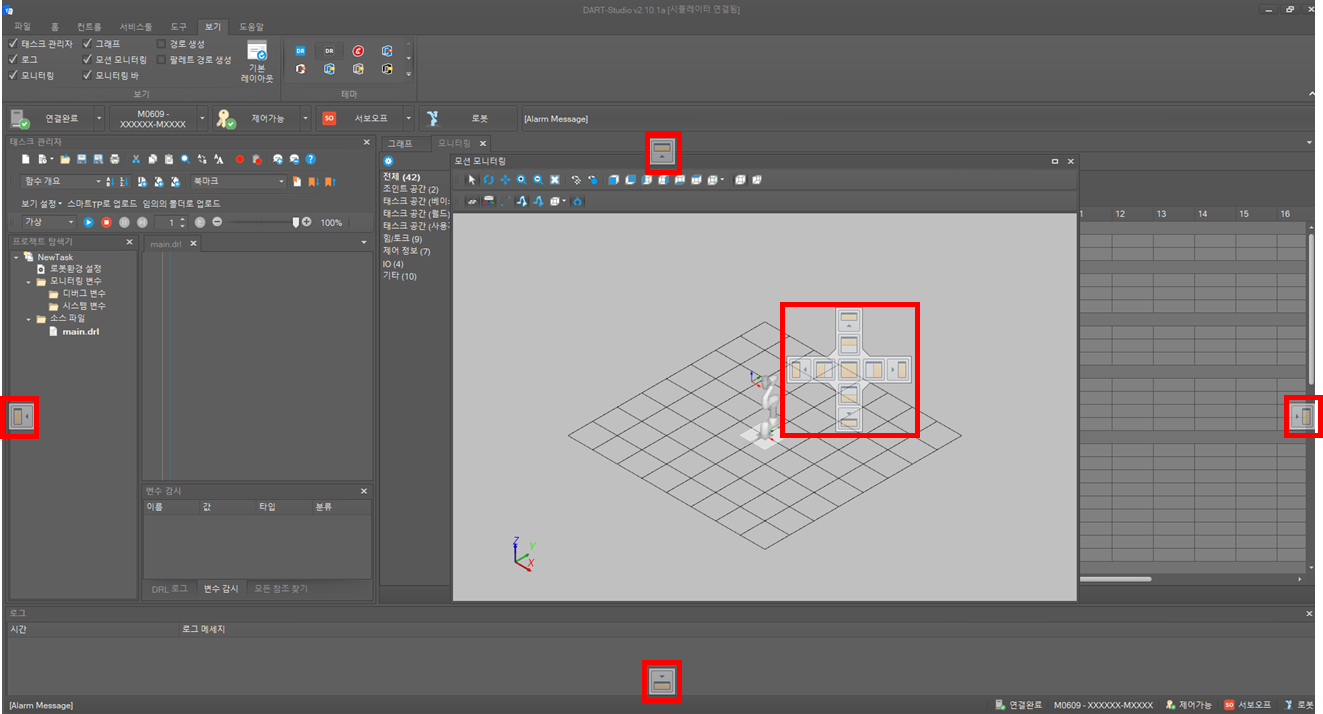1323x714 pixels.
Task: Click the gear icon in the monitoring panel
Action: point(389,161)
